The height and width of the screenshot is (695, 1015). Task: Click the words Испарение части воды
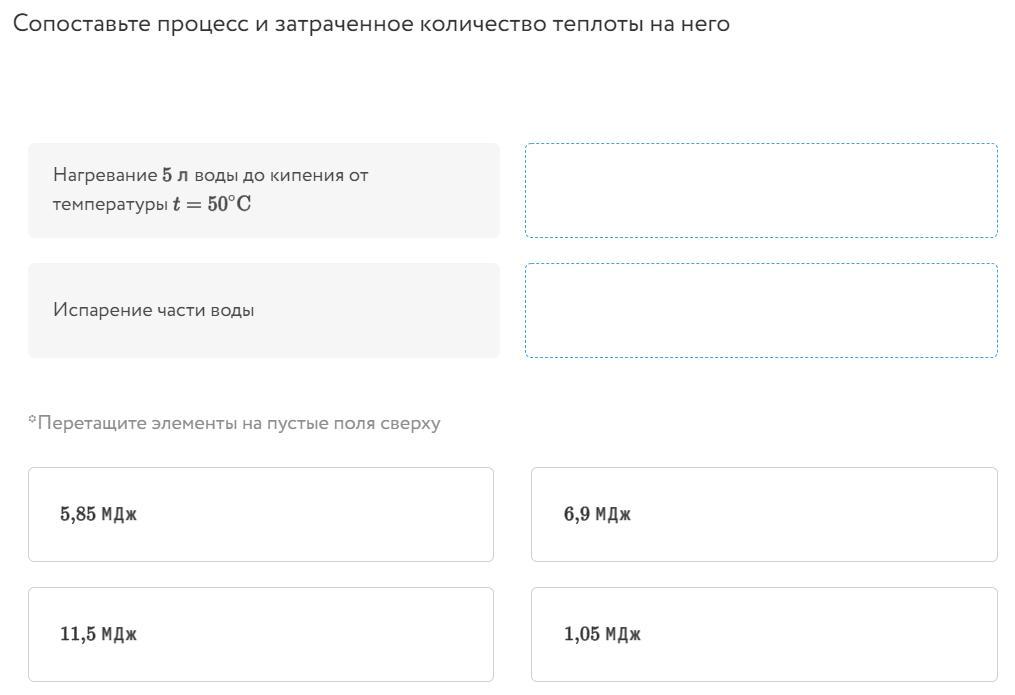point(153,310)
